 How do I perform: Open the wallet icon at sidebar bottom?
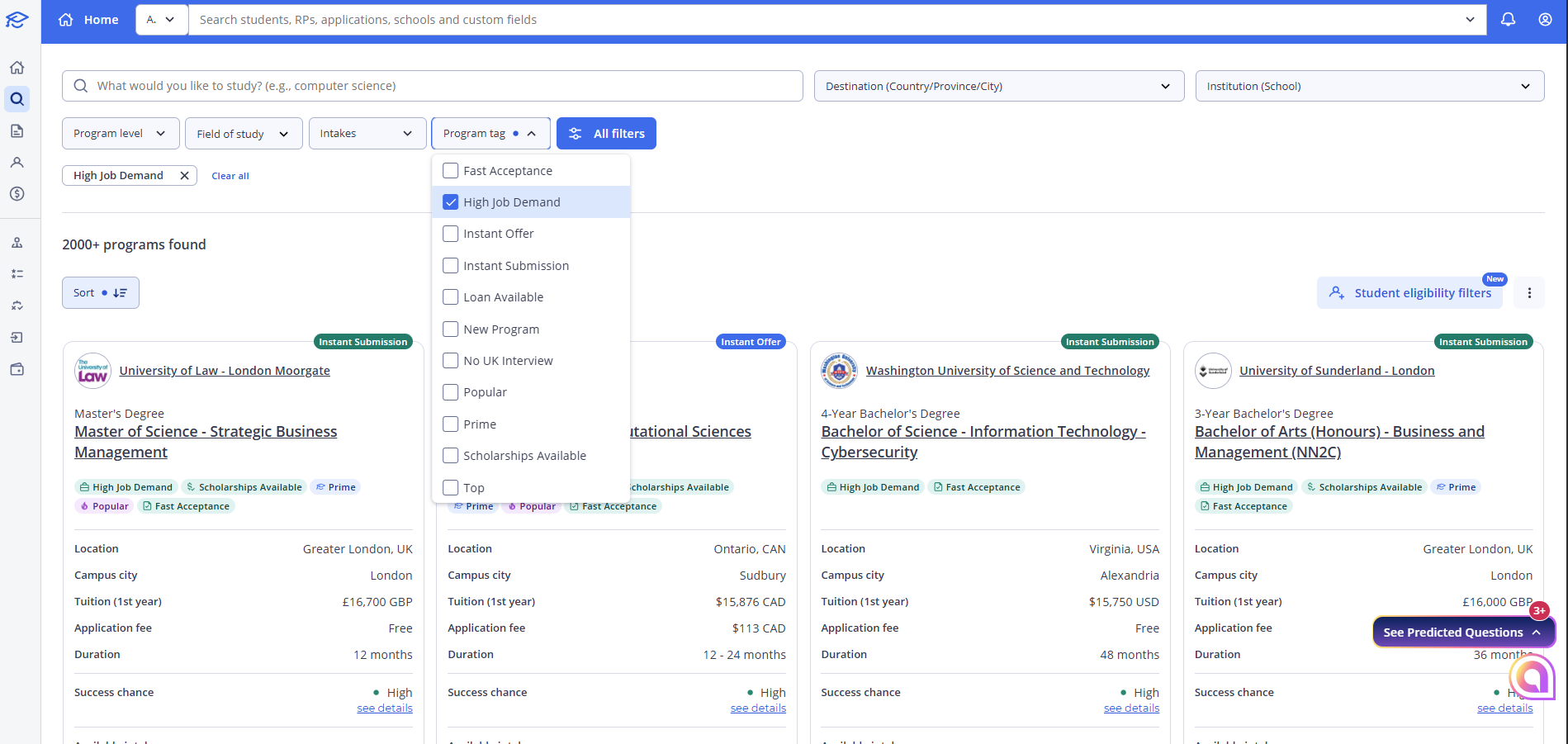[17, 369]
